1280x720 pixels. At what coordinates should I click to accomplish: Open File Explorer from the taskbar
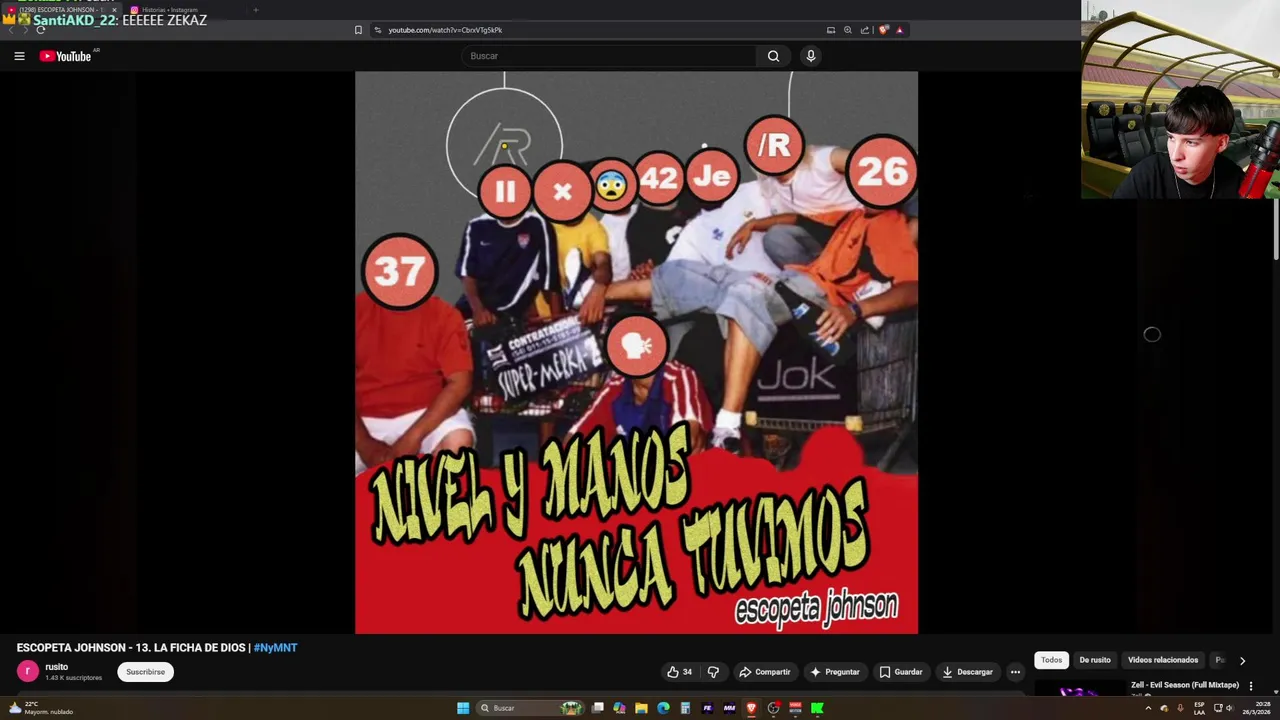click(x=641, y=708)
